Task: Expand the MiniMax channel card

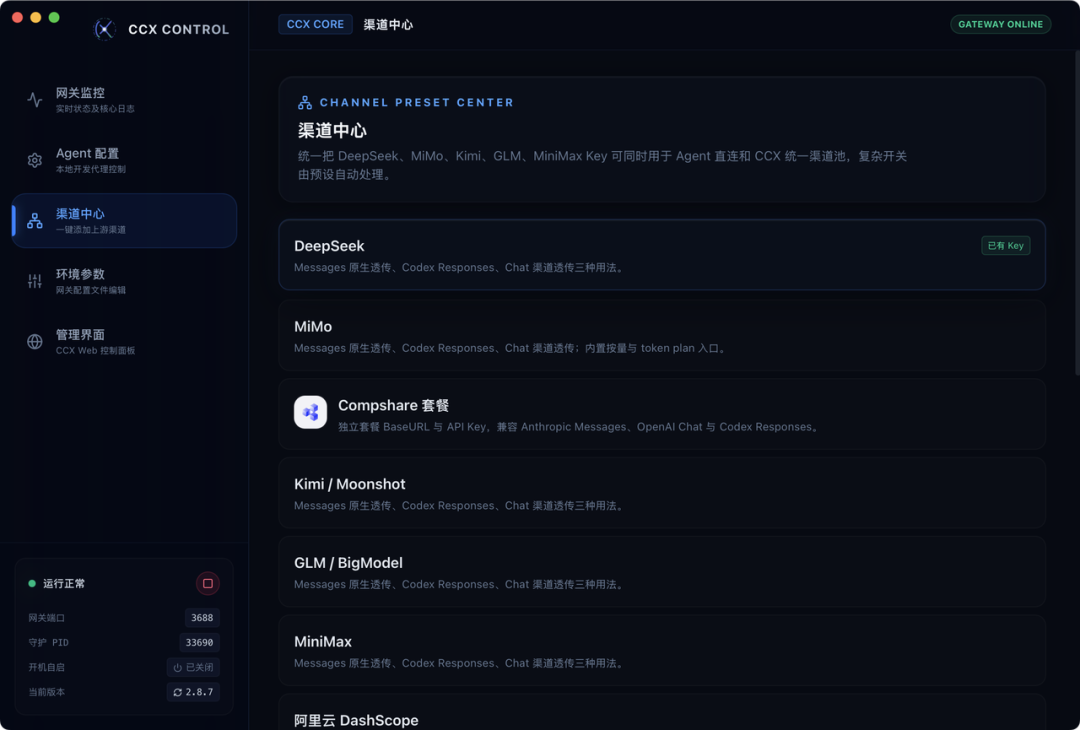Action: 662,650
